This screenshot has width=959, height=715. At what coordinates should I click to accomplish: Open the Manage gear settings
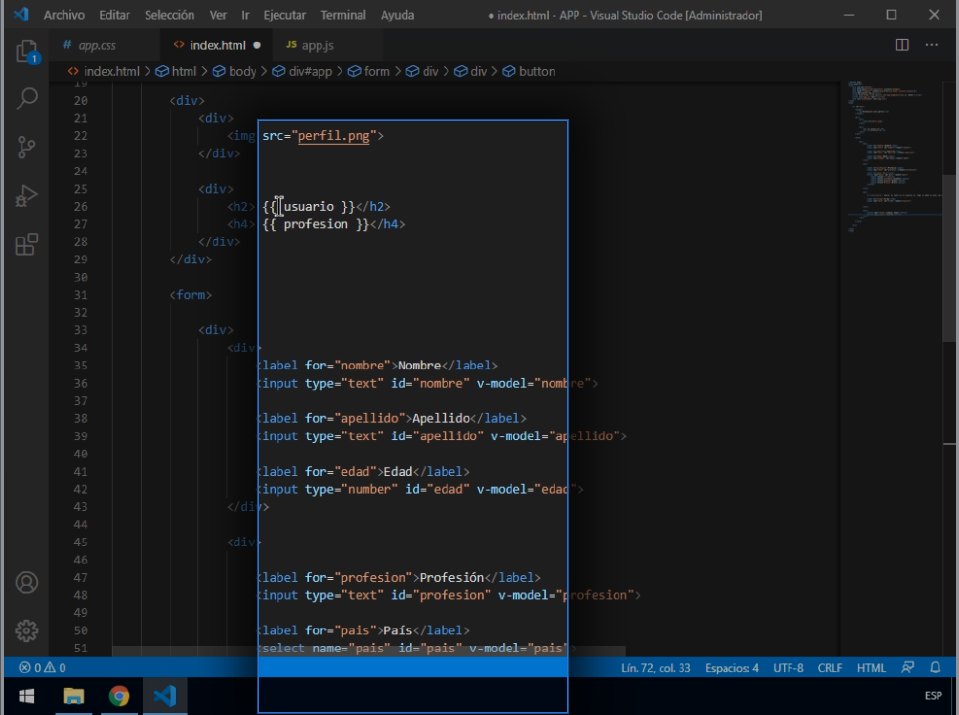click(27, 630)
